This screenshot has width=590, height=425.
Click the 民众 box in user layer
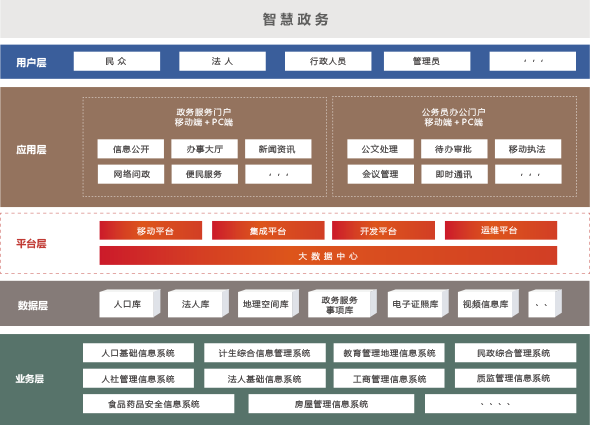117,61
